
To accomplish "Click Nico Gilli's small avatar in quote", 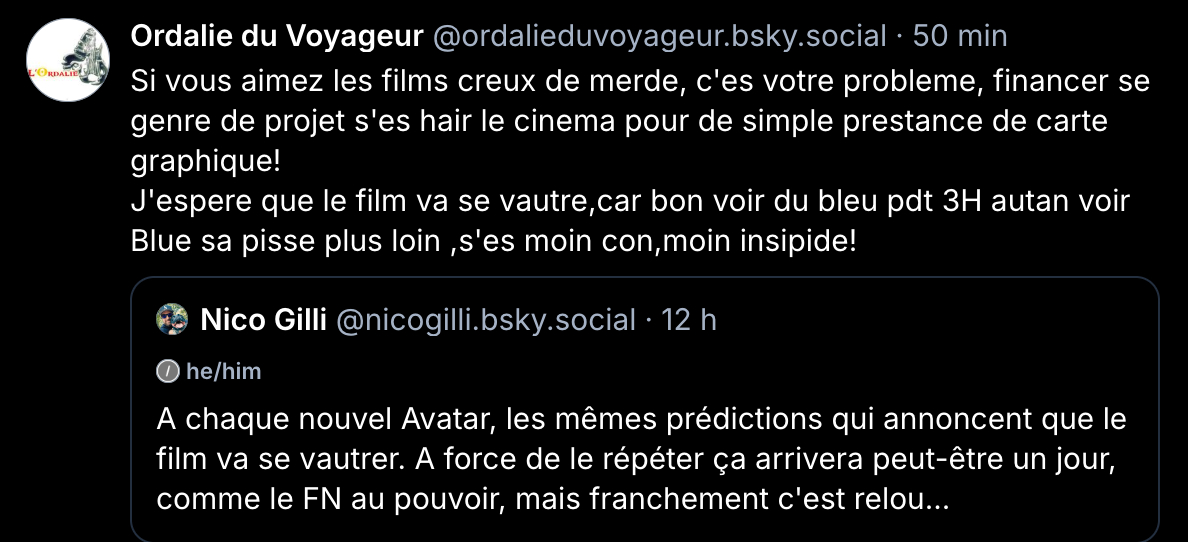I will pyautogui.click(x=173, y=320).
